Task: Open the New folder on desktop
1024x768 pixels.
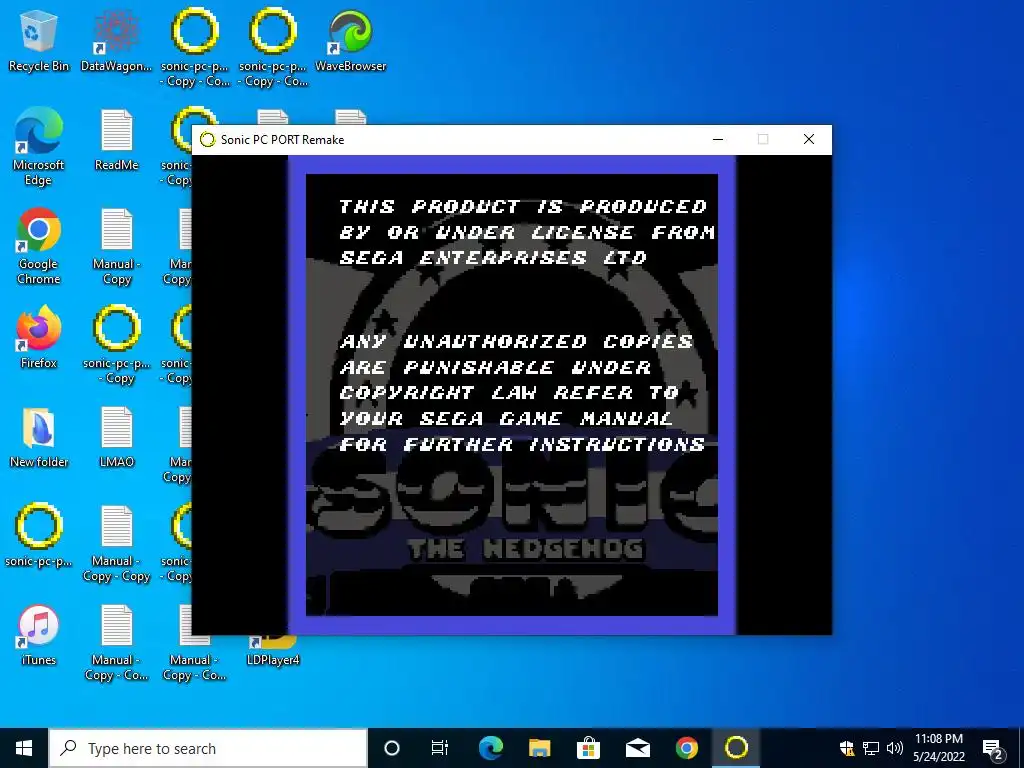Action: pos(39,436)
